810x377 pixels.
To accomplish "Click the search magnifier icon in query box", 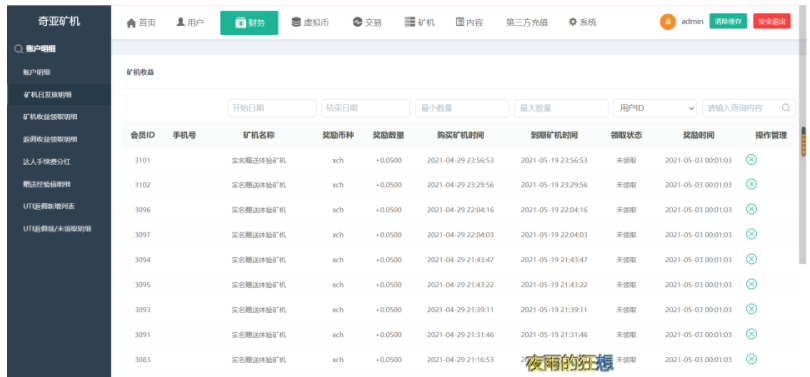I will [786, 108].
